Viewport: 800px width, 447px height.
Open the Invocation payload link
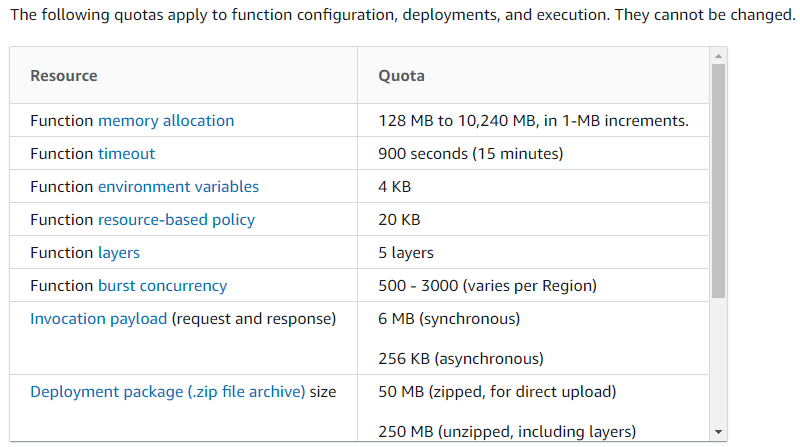click(98, 319)
